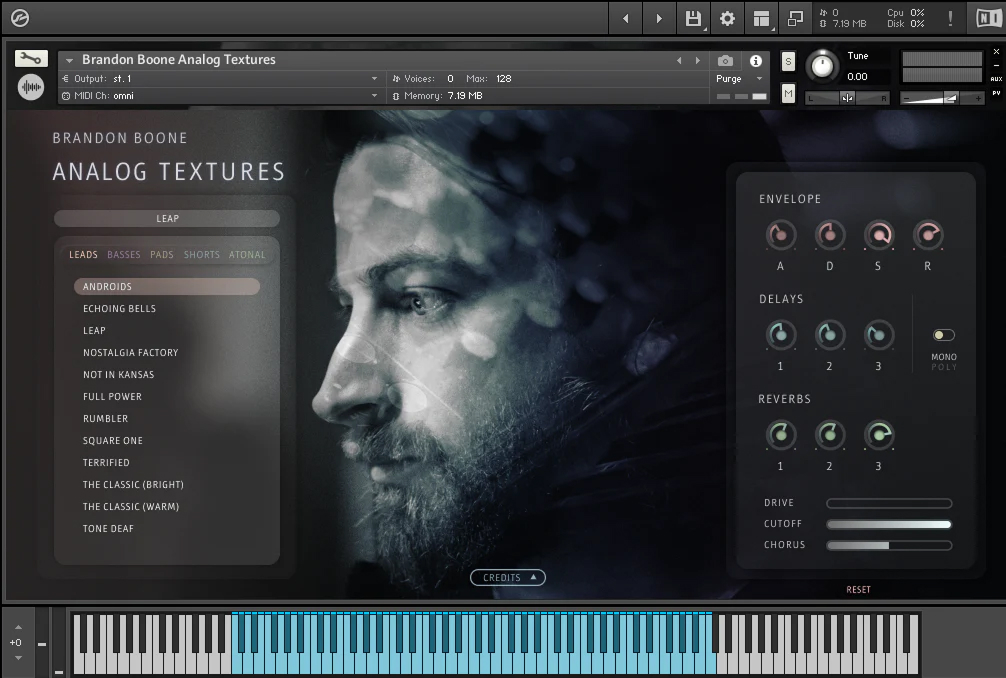Image resolution: width=1006 pixels, height=678 pixels.
Task: Click the Reset button
Action: point(858,589)
